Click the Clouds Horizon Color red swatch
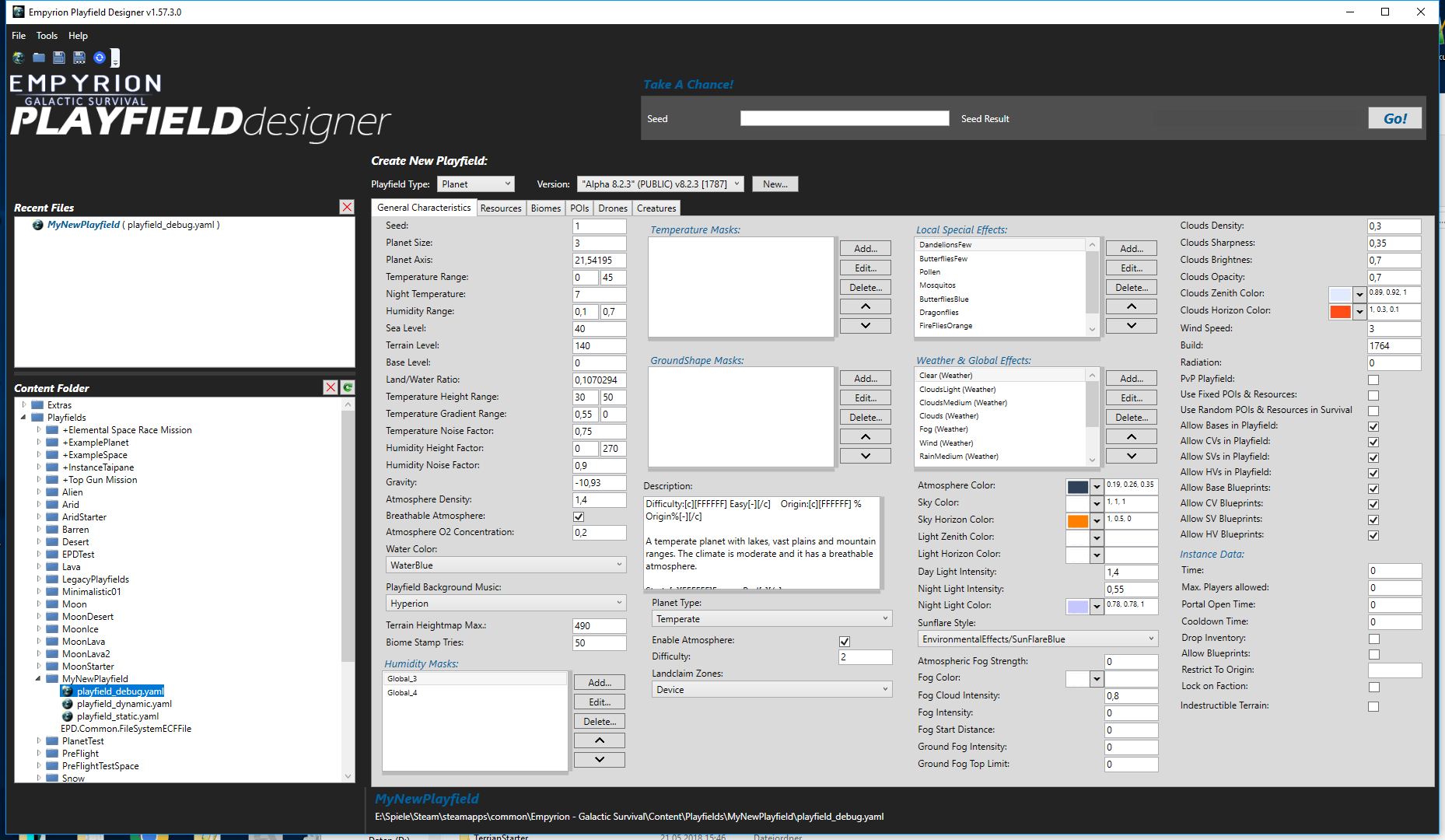This screenshot has height=840, width=1445. pyautogui.click(x=1340, y=312)
